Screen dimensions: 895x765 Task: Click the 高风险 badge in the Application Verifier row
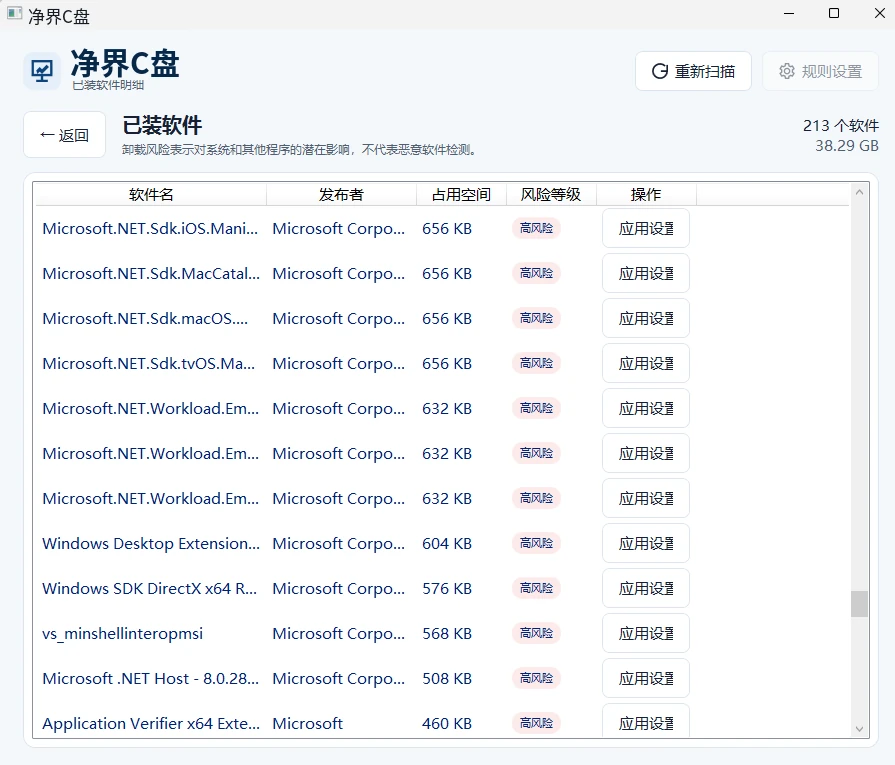click(x=537, y=723)
